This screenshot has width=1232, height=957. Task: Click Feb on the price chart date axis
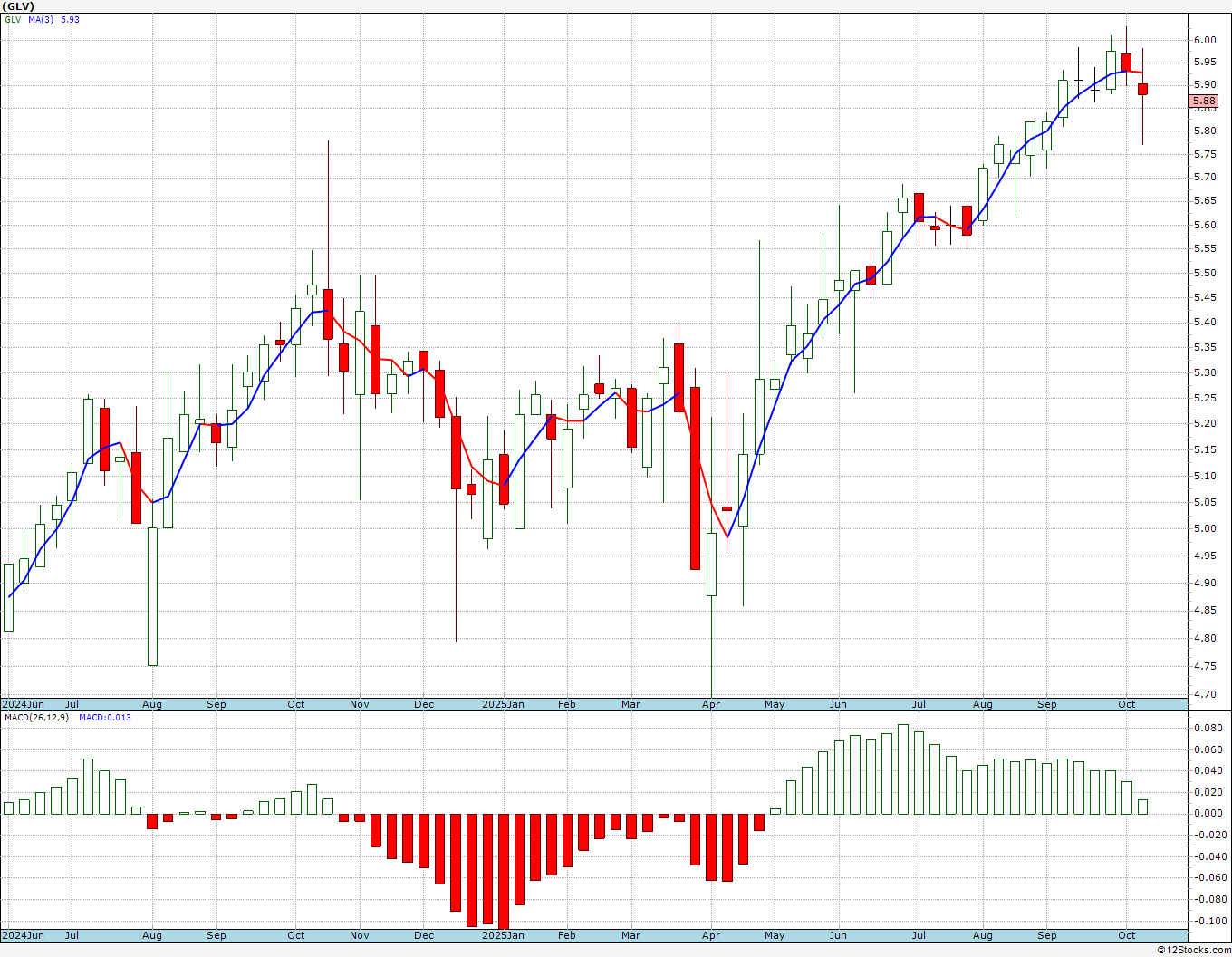click(567, 704)
